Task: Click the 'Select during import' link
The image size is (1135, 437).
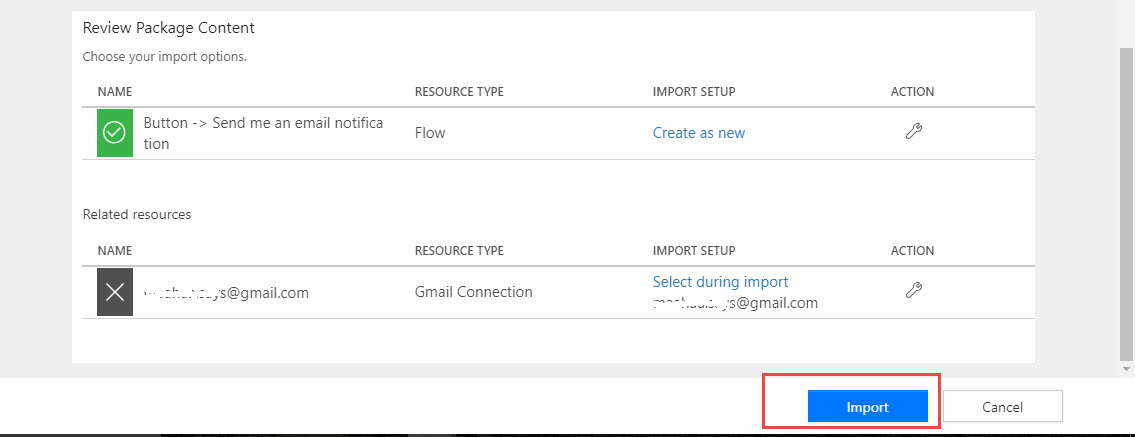Action: [720, 282]
